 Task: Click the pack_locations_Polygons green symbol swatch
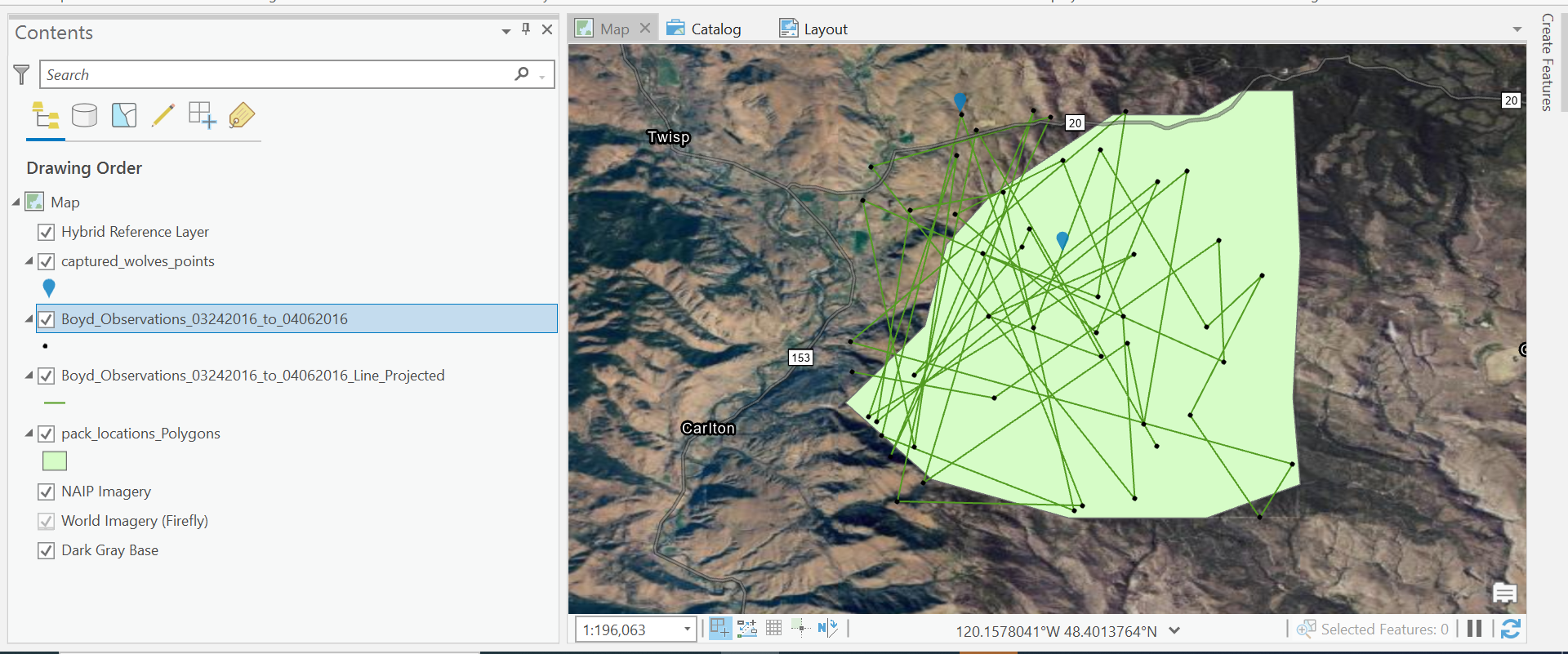55,461
